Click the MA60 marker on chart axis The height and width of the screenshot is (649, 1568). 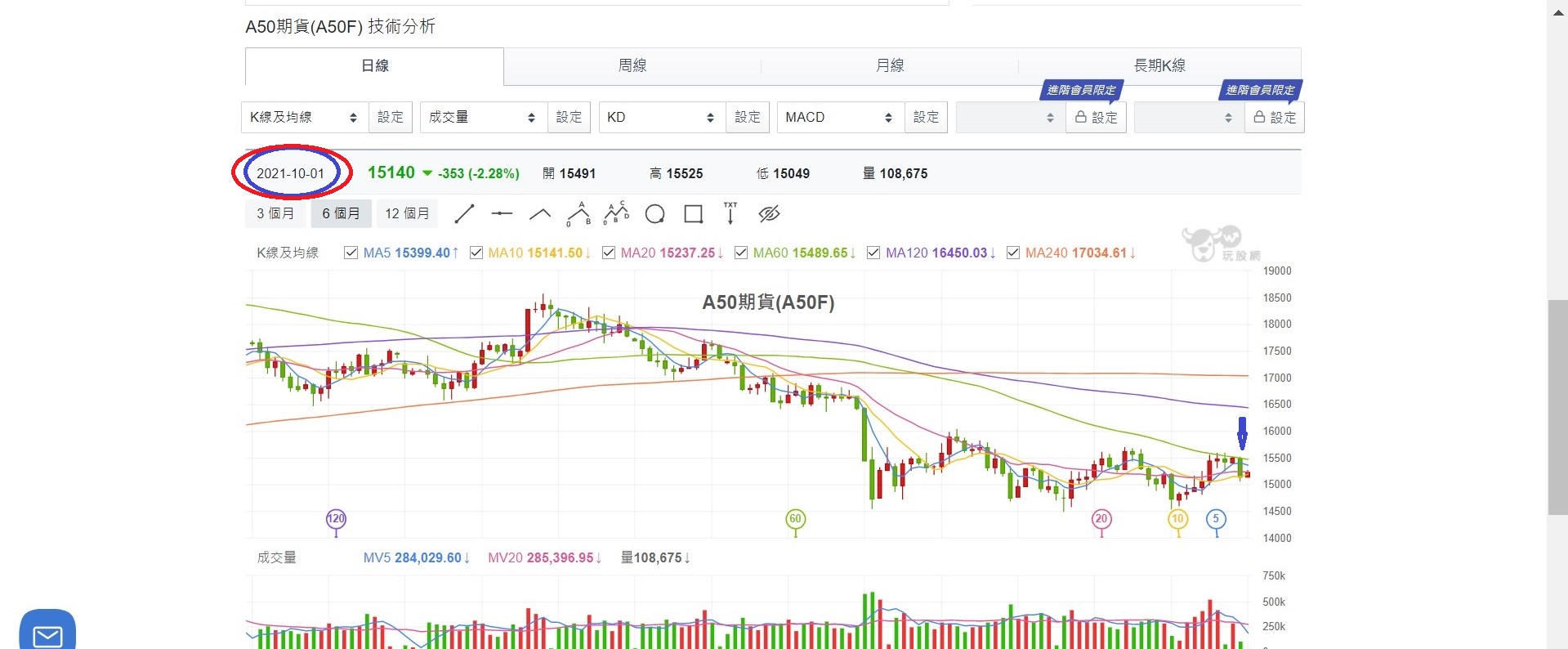pos(795,519)
